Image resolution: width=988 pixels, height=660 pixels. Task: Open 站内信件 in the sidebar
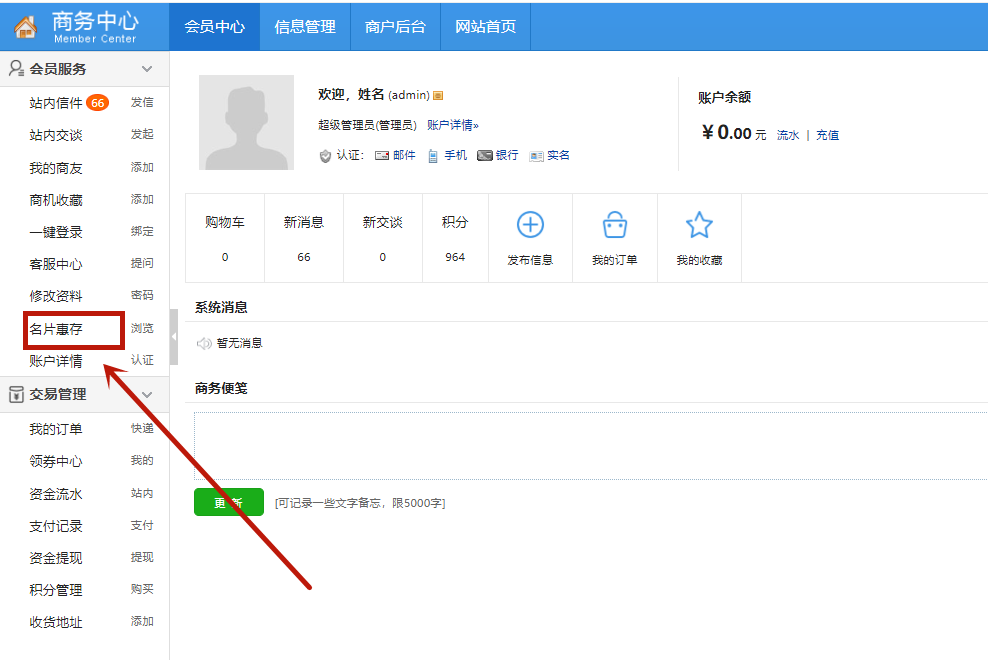tap(56, 103)
